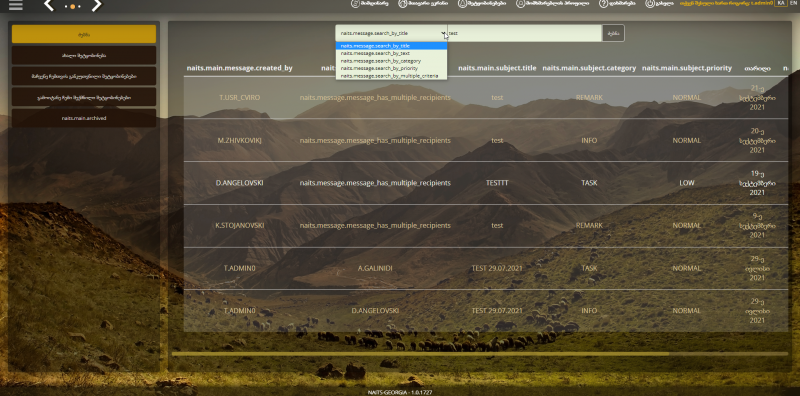
Task: Click the gold highlighted button in left sidebar
Action: tap(84, 34)
